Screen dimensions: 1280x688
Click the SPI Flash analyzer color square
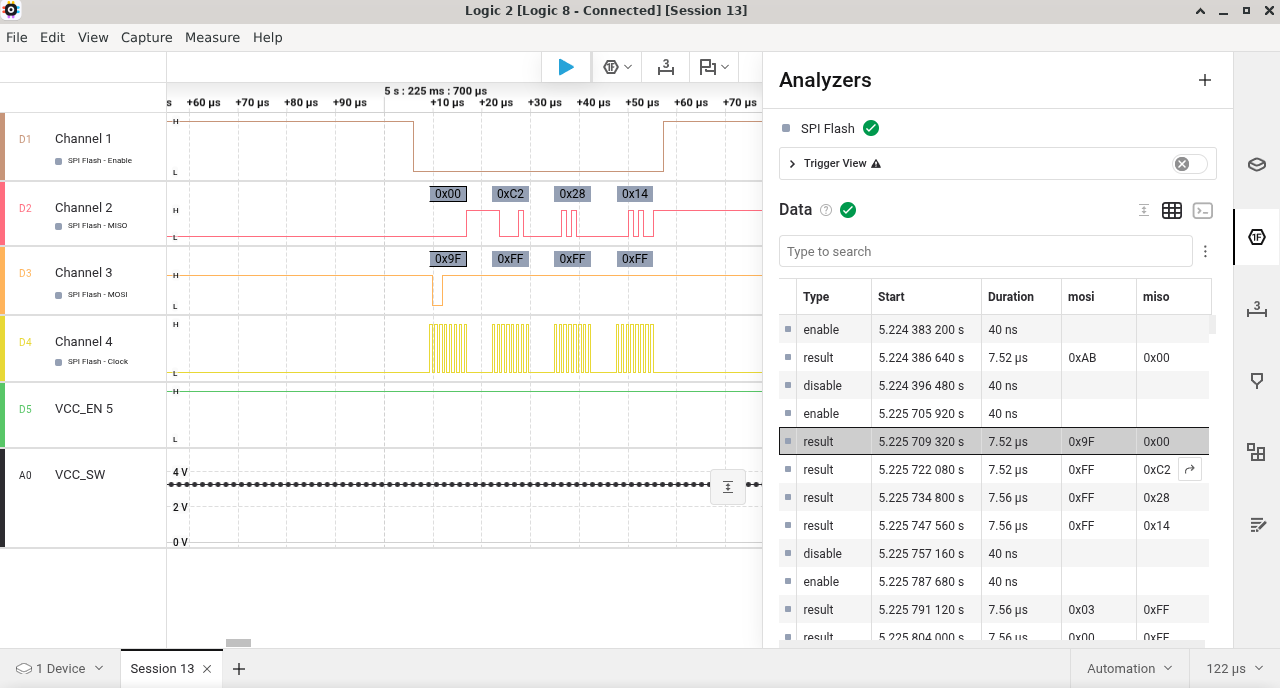click(787, 128)
